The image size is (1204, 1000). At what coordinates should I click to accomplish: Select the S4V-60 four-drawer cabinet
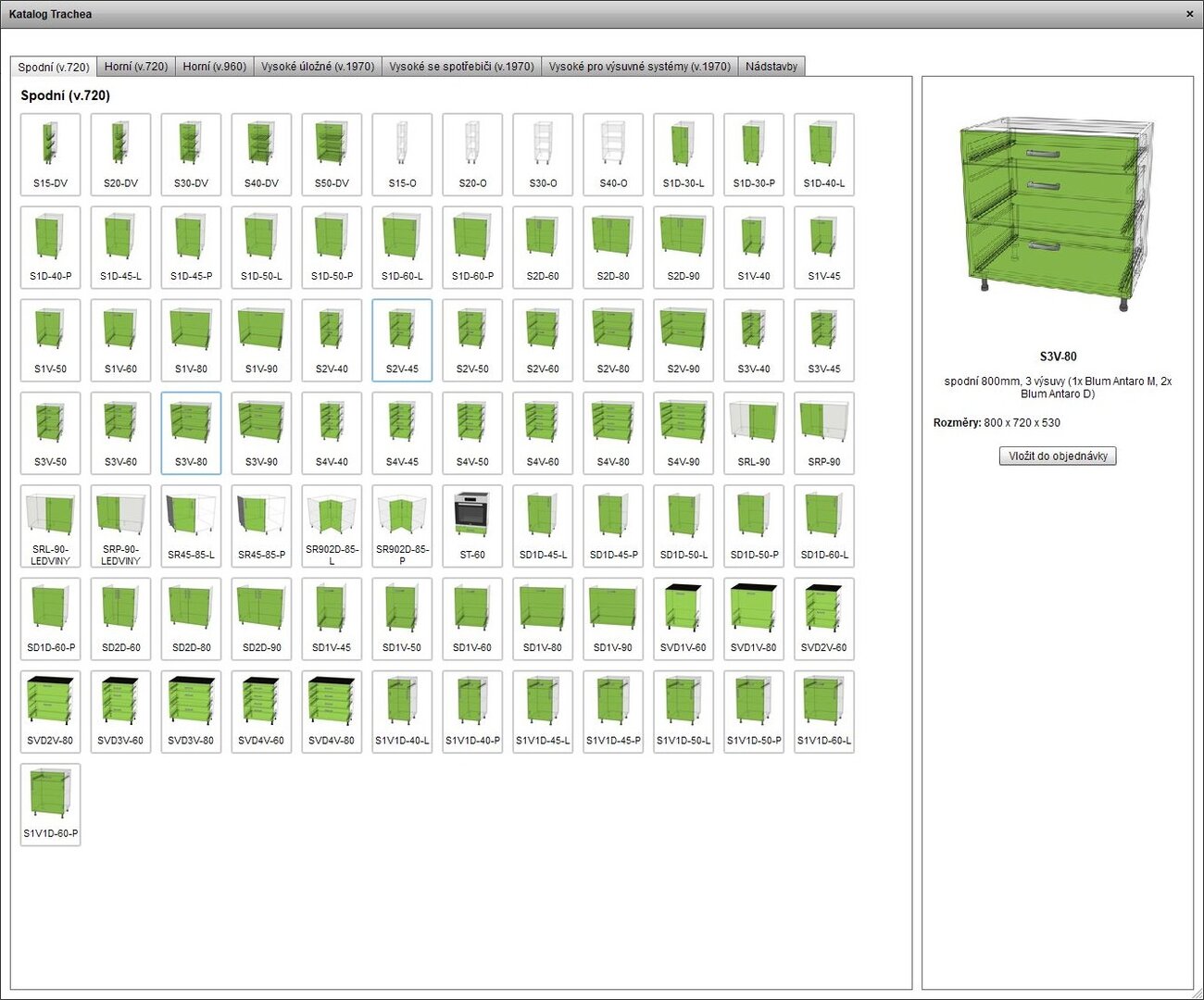click(543, 432)
